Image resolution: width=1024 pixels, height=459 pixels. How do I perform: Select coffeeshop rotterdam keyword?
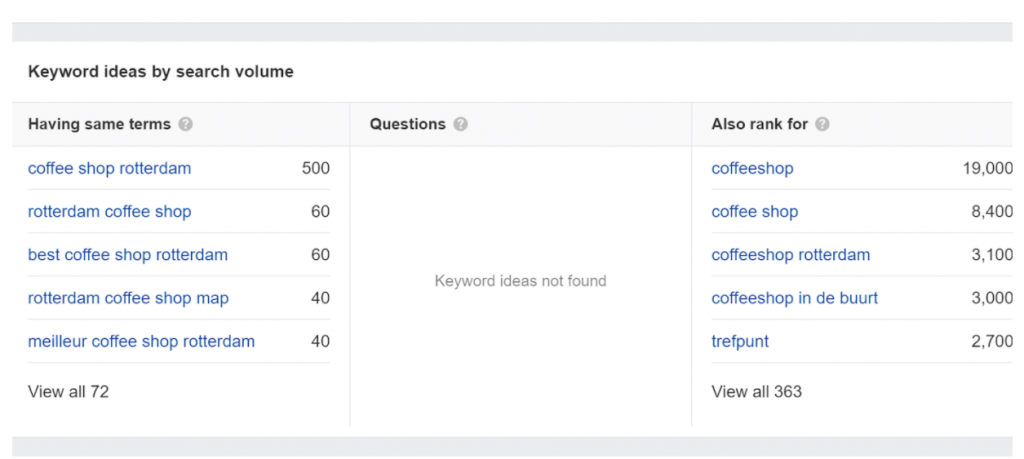point(791,255)
